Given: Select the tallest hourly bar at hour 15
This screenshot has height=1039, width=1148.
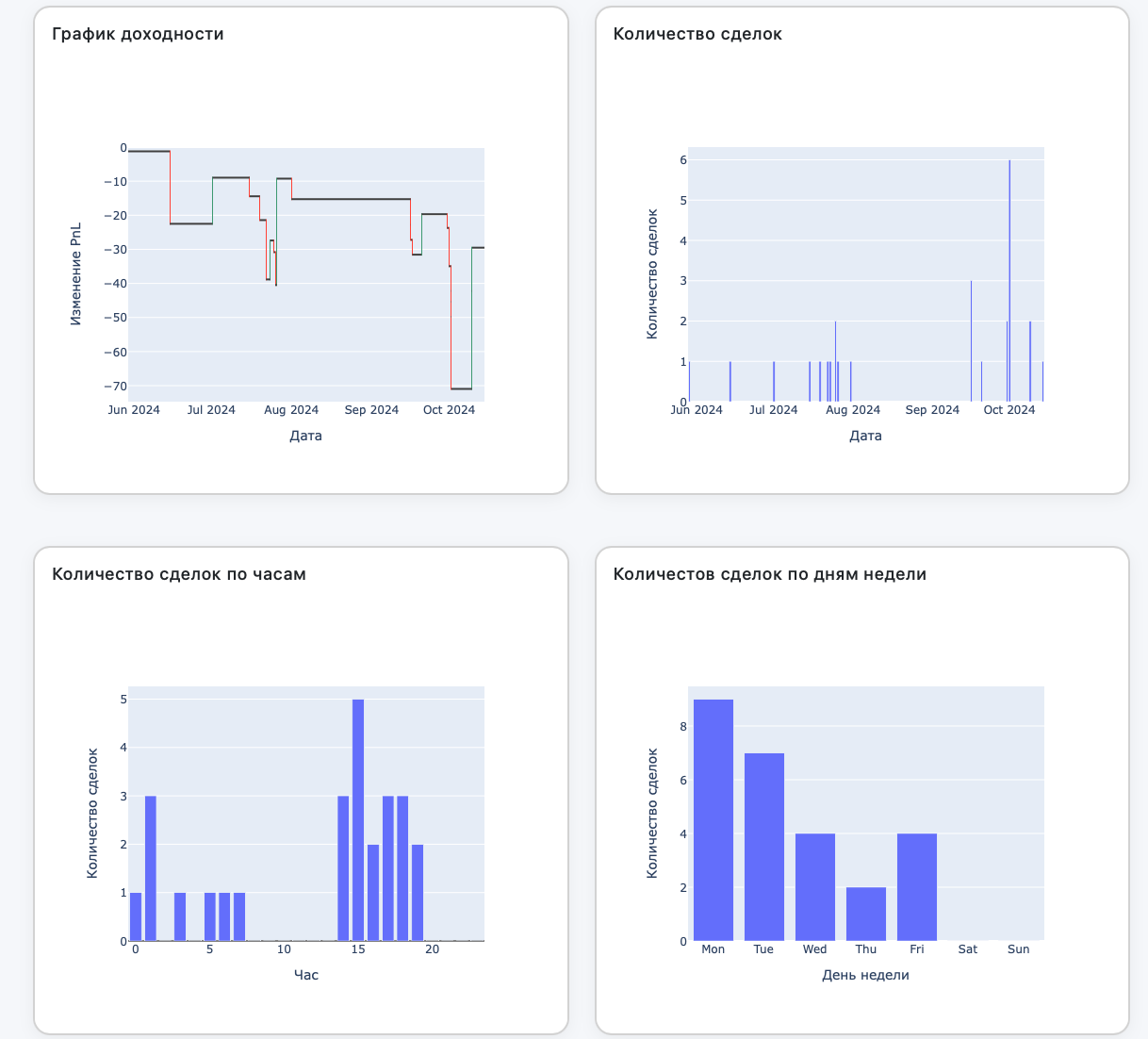Looking at the screenshot, I should pyautogui.click(x=358, y=820).
